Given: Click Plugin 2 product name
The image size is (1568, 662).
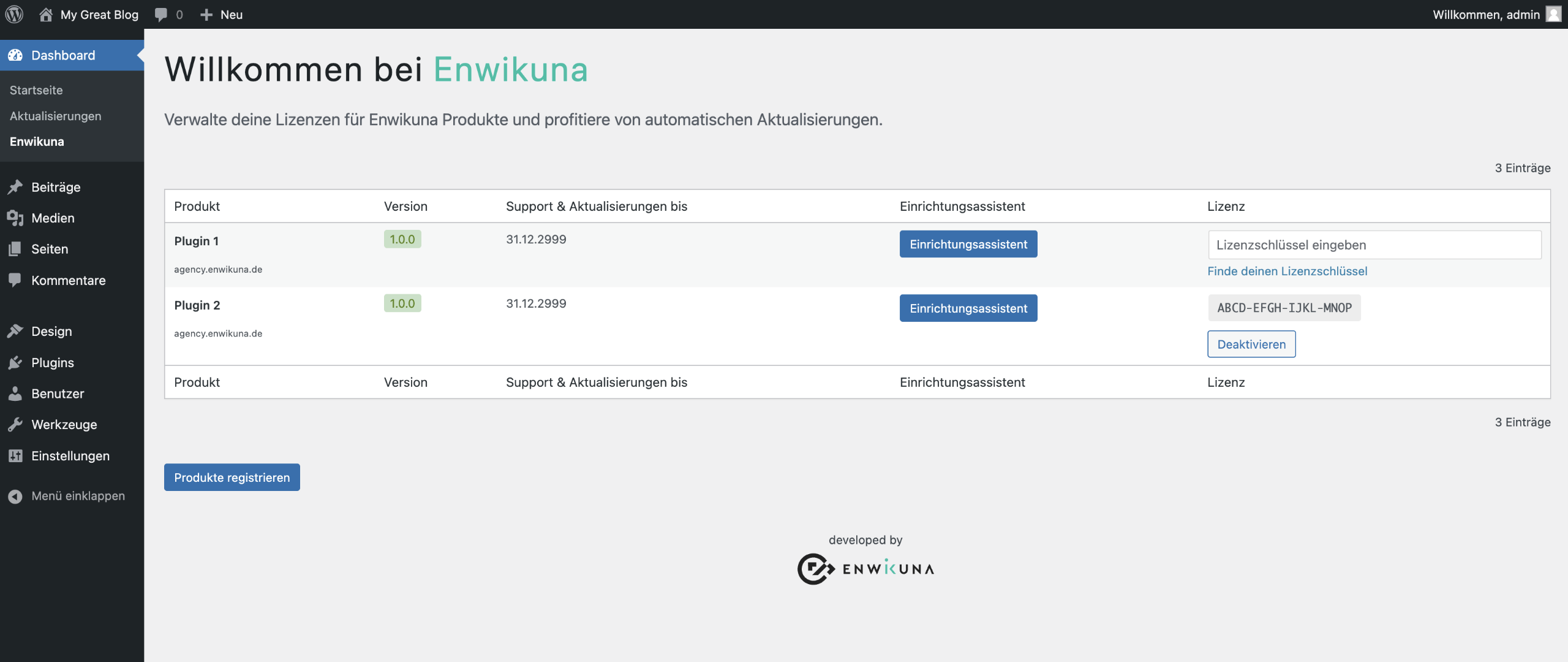Looking at the screenshot, I should [197, 305].
